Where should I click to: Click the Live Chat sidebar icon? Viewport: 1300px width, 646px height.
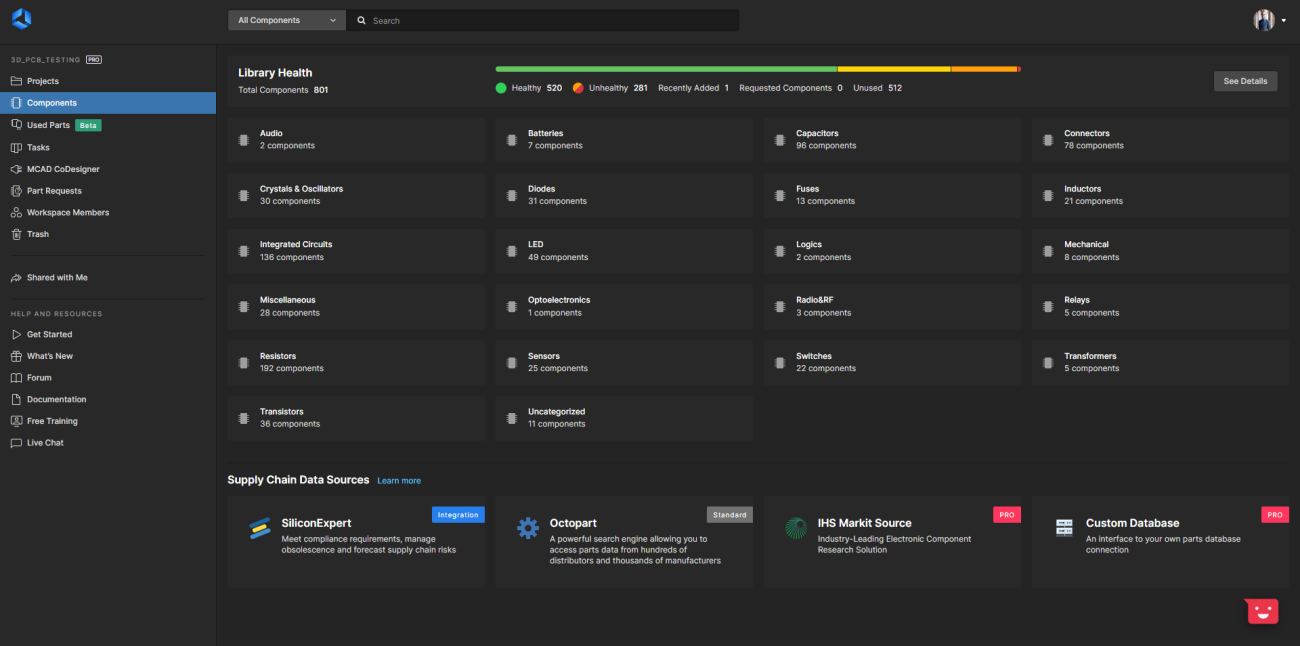click(x=16, y=443)
